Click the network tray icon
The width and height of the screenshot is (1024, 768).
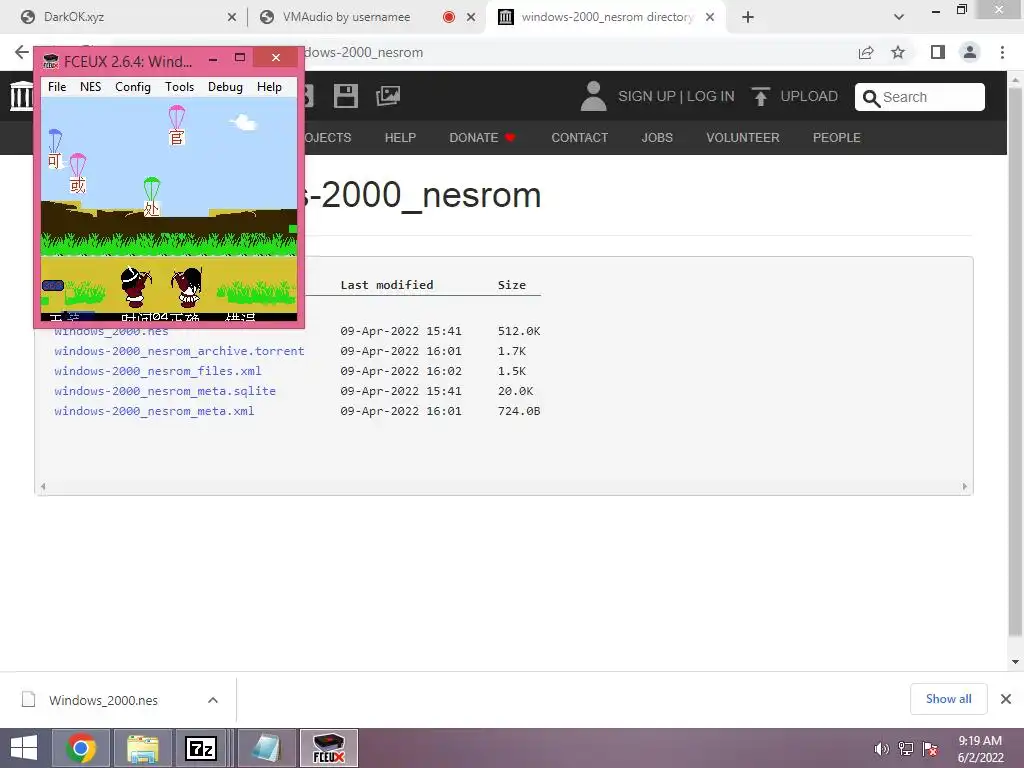906,748
